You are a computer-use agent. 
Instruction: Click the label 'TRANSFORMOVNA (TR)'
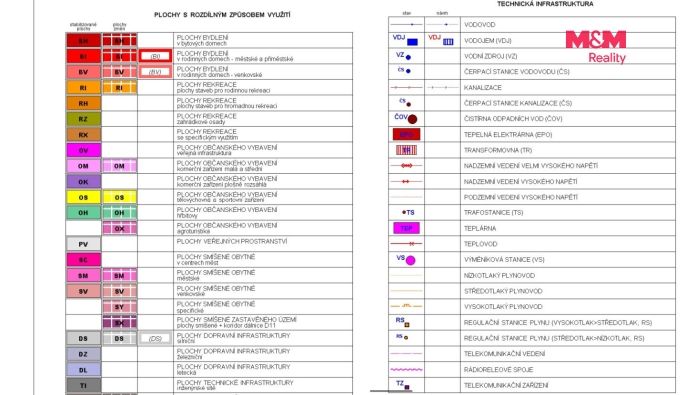(x=498, y=150)
